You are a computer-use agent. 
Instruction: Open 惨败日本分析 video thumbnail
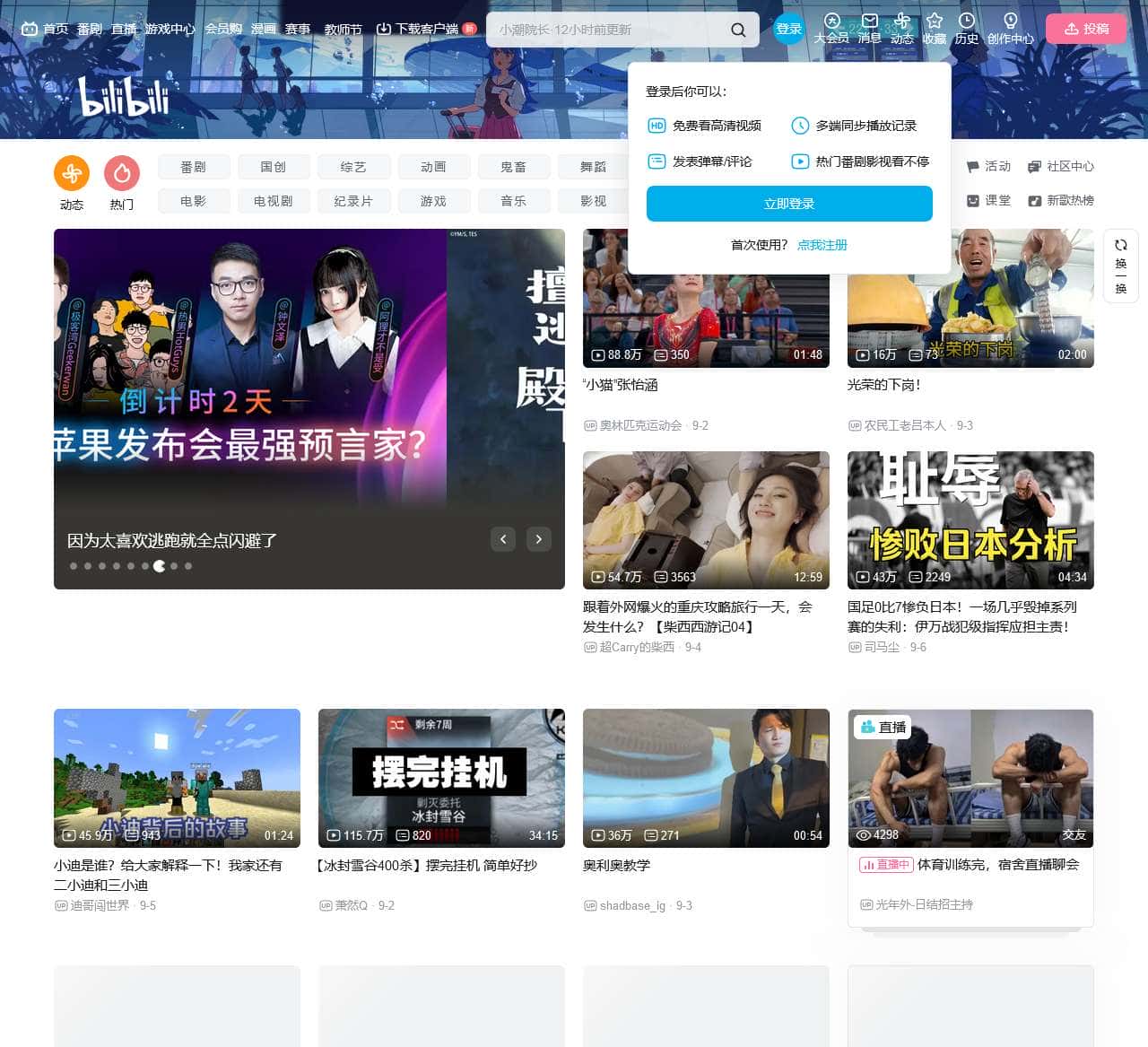[970, 520]
